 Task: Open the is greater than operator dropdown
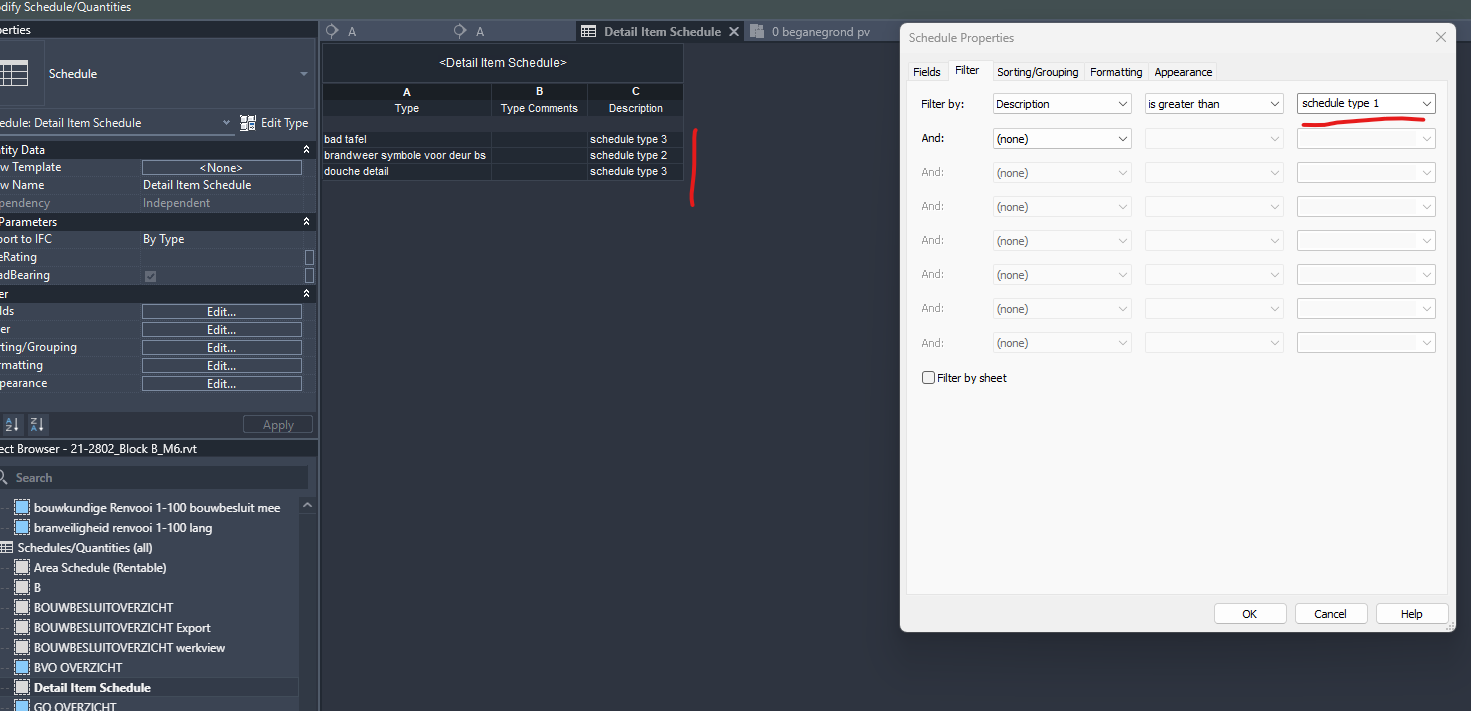click(x=1213, y=103)
